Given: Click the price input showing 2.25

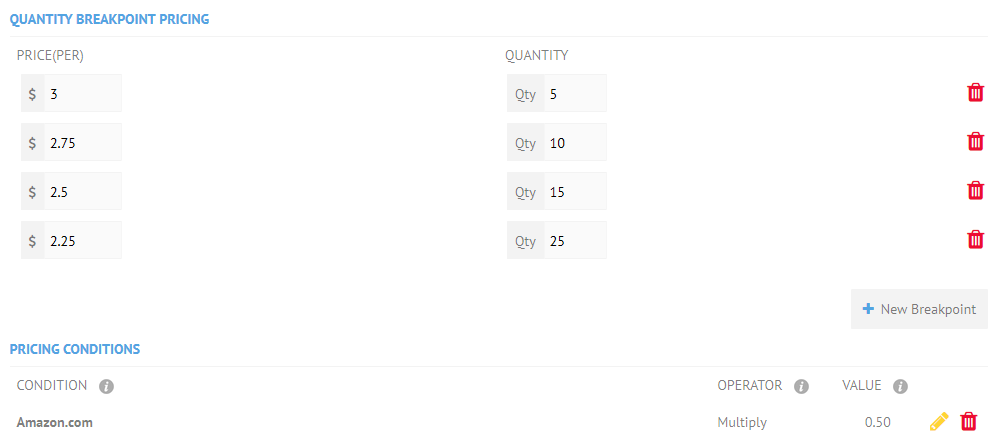Looking at the screenshot, I should click(82, 241).
